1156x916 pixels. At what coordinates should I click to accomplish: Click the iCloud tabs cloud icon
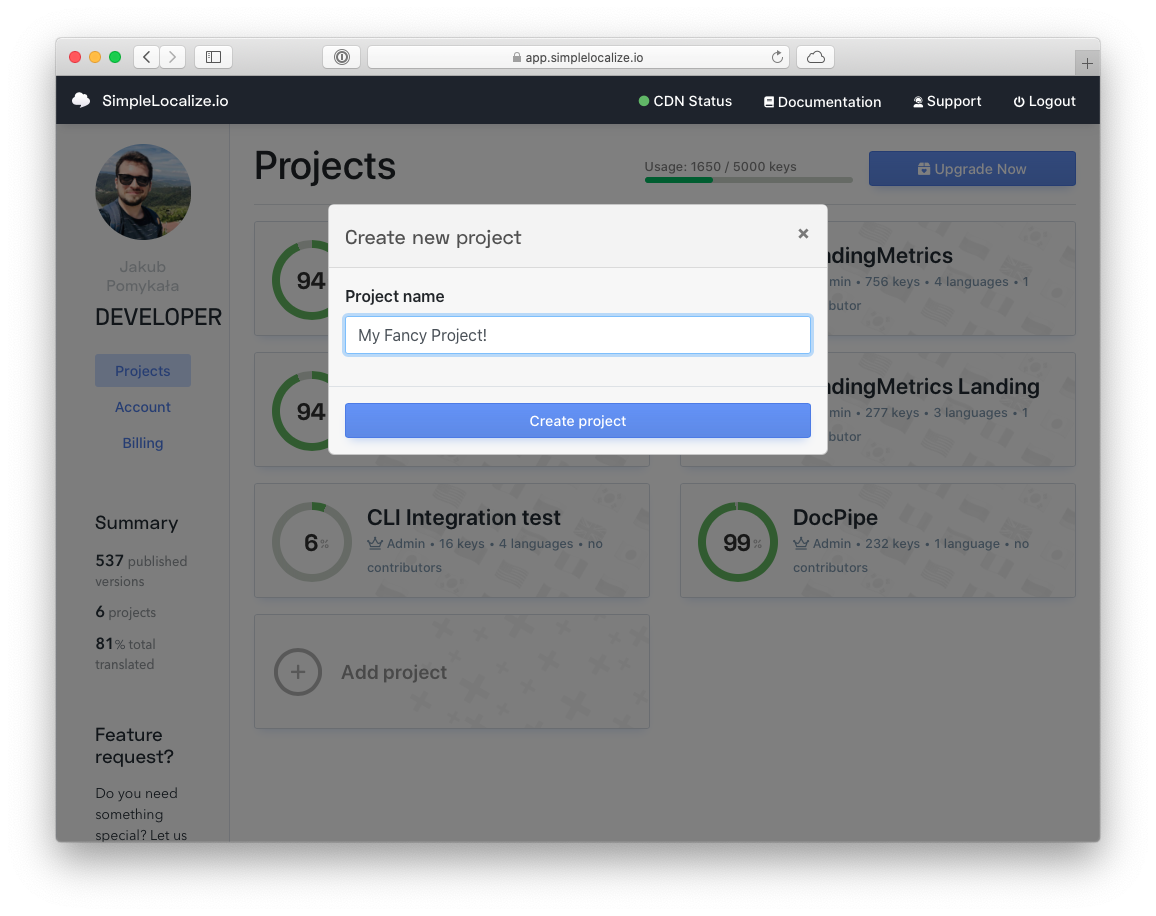click(x=815, y=57)
